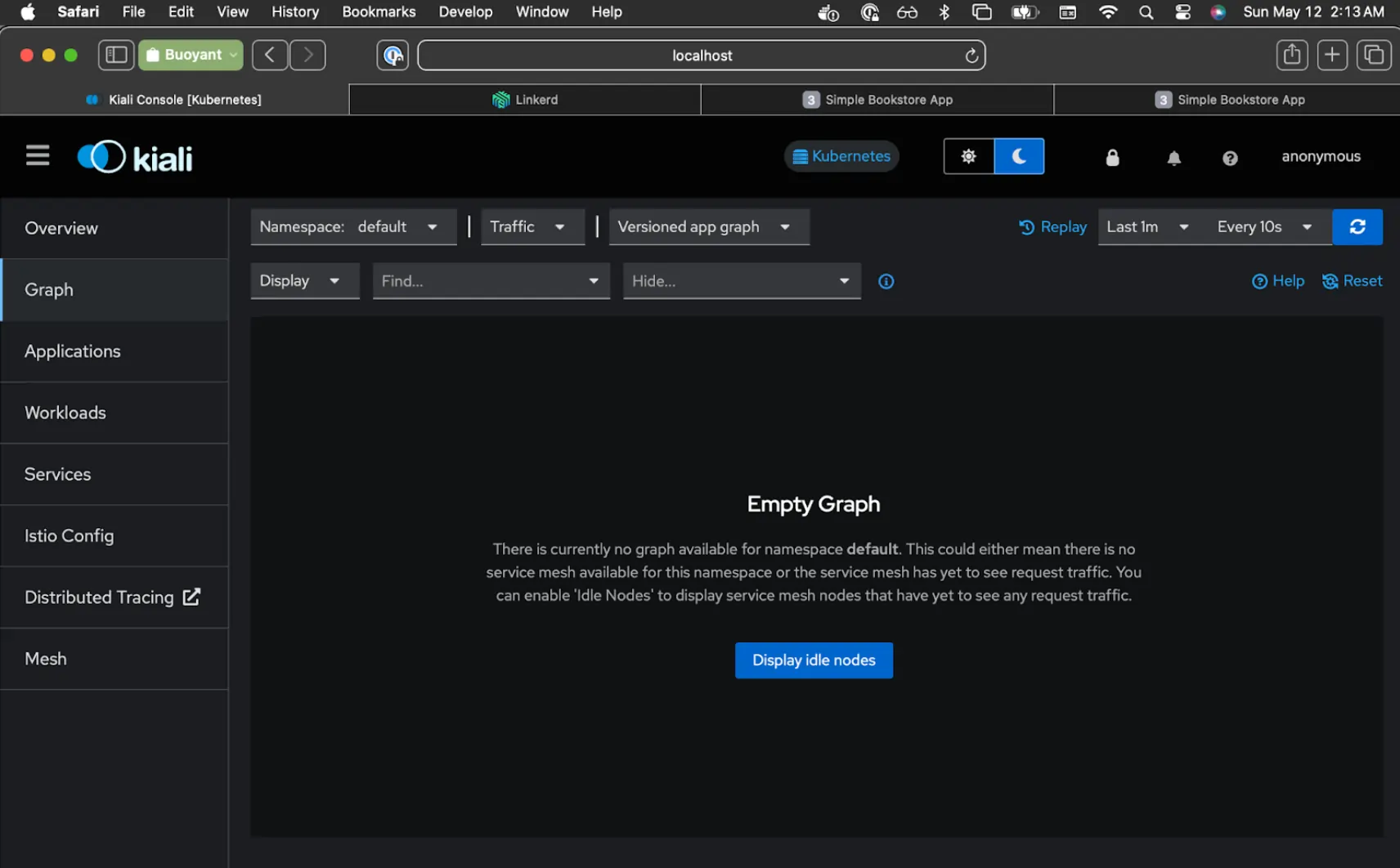Toggle Safari sidebar button
This screenshot has width=1400, height=868.
[116, 55]
